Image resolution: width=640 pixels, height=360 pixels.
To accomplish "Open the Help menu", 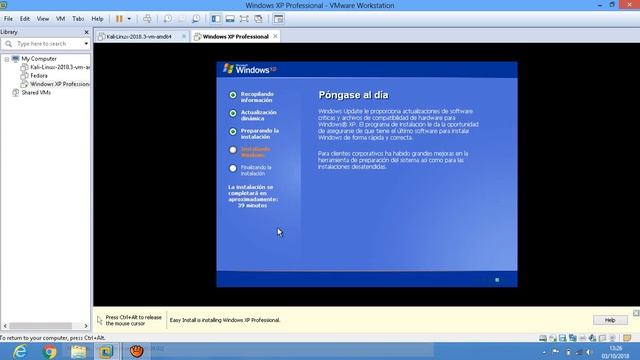I will 97,19.
